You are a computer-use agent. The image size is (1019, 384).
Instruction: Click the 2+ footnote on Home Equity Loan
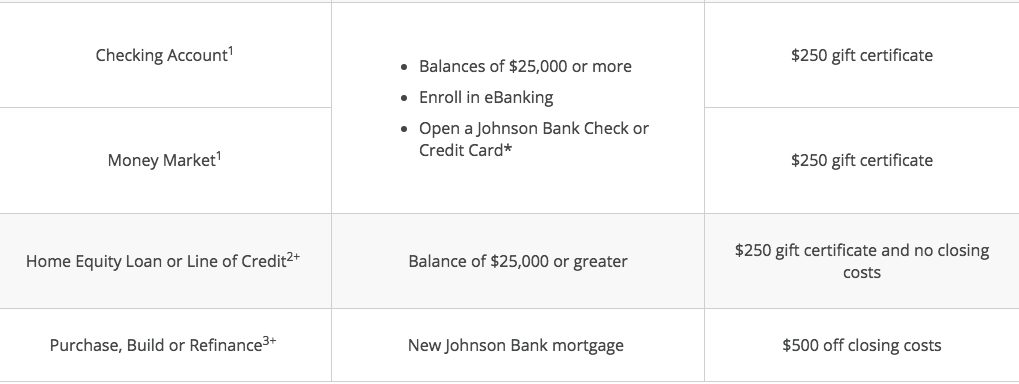click(294, 257)
